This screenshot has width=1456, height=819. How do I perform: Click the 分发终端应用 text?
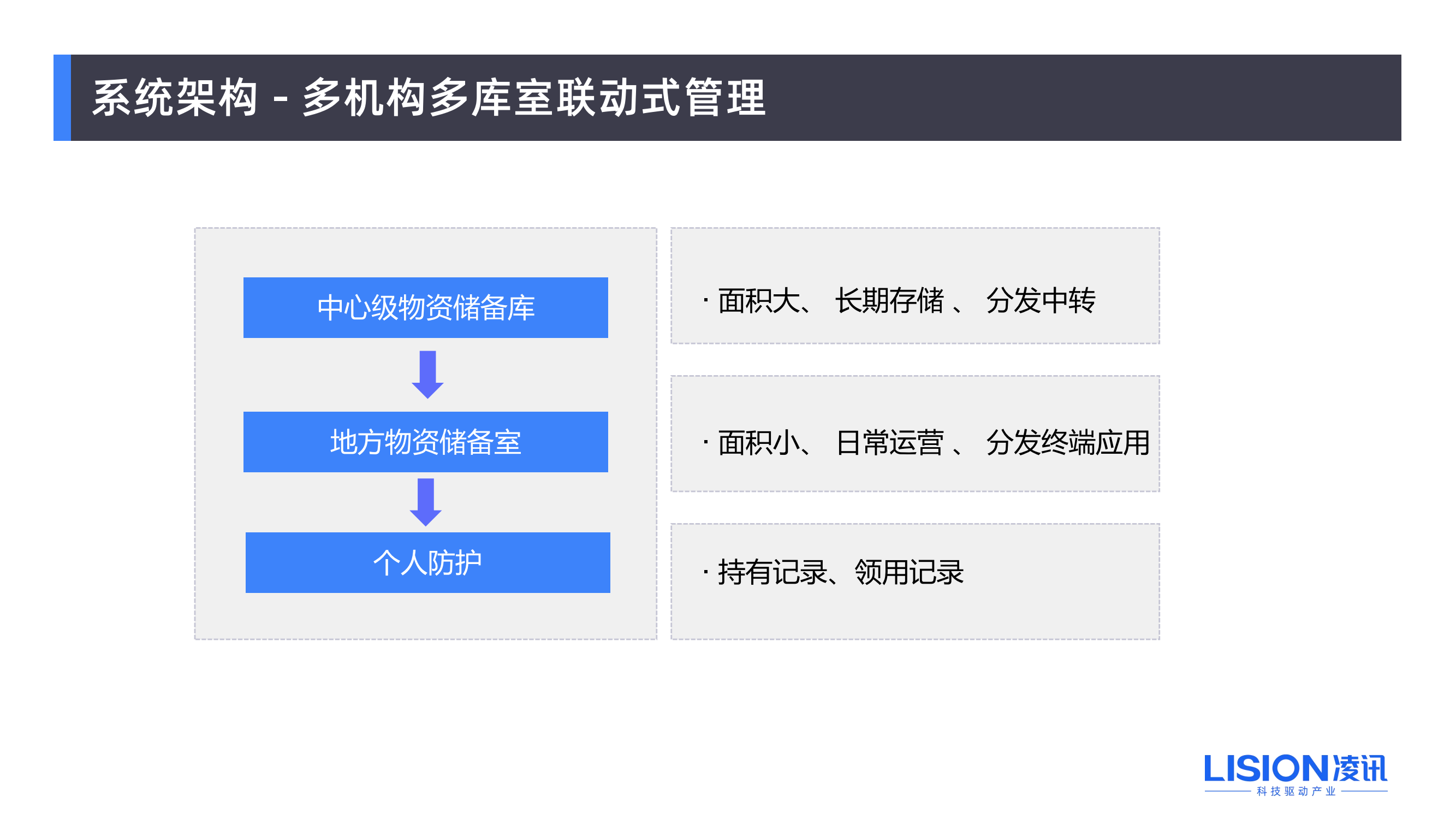click(1068, 443)
